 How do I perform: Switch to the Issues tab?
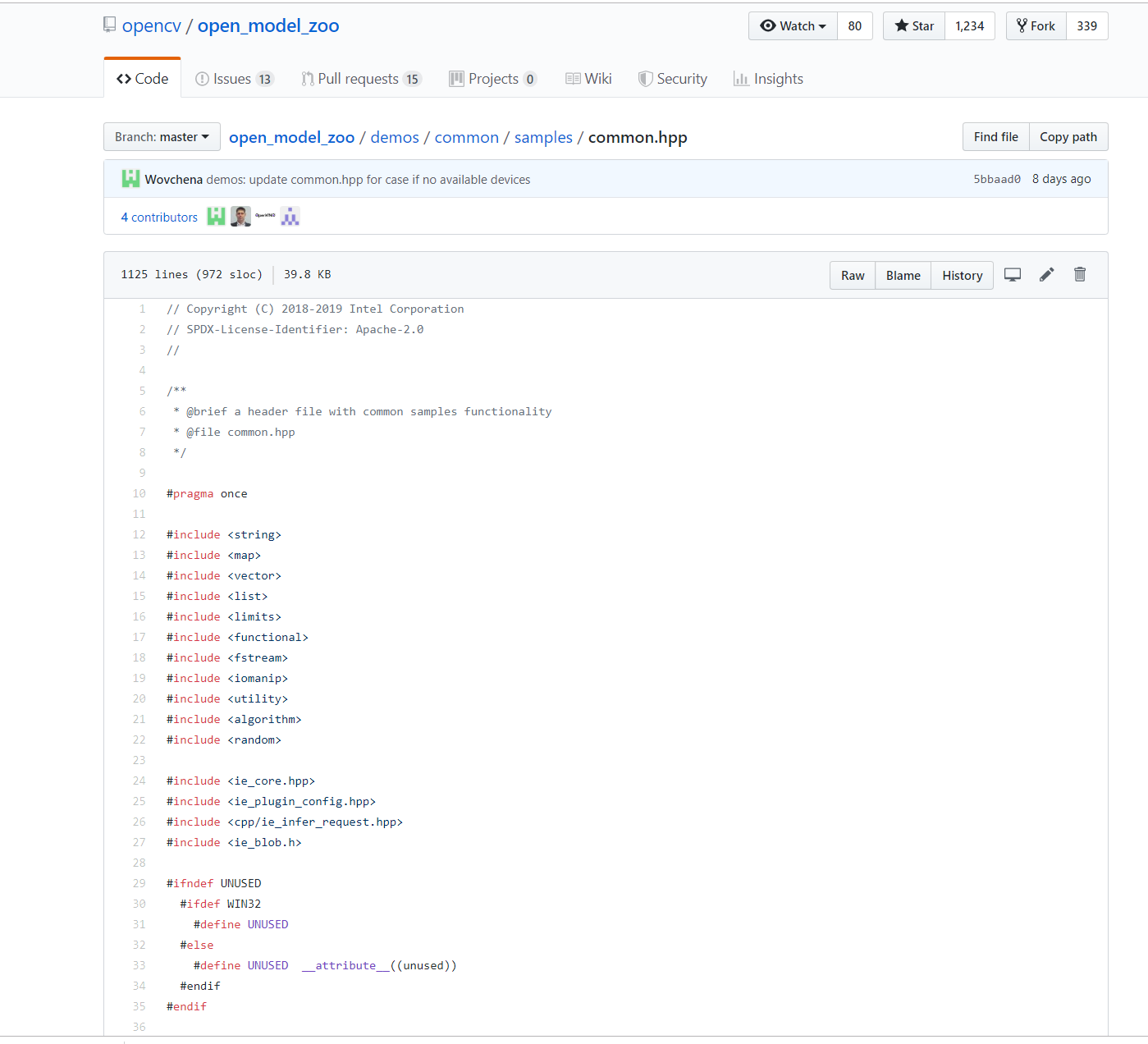pos(235,78)
